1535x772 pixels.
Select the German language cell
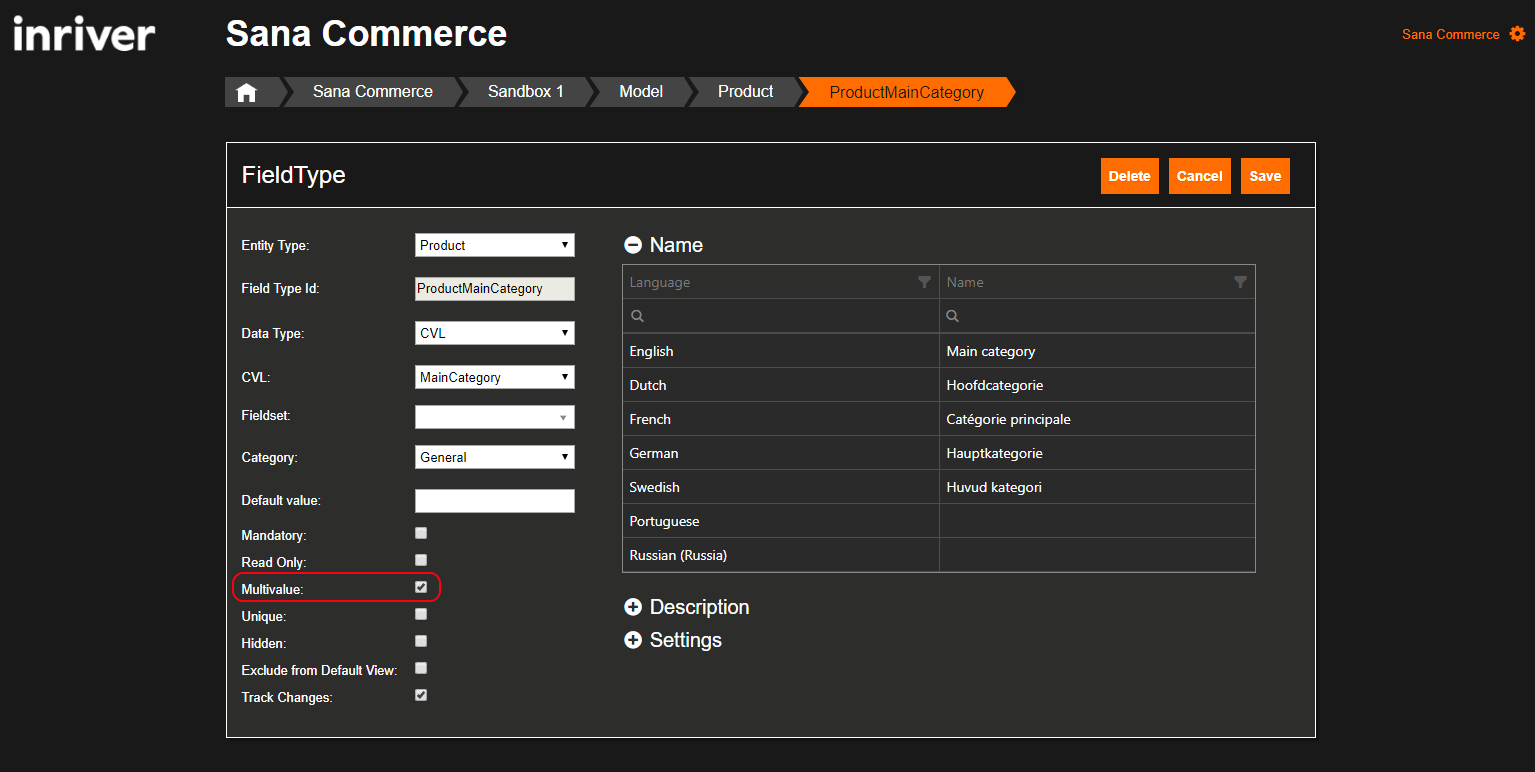[780, 453]
